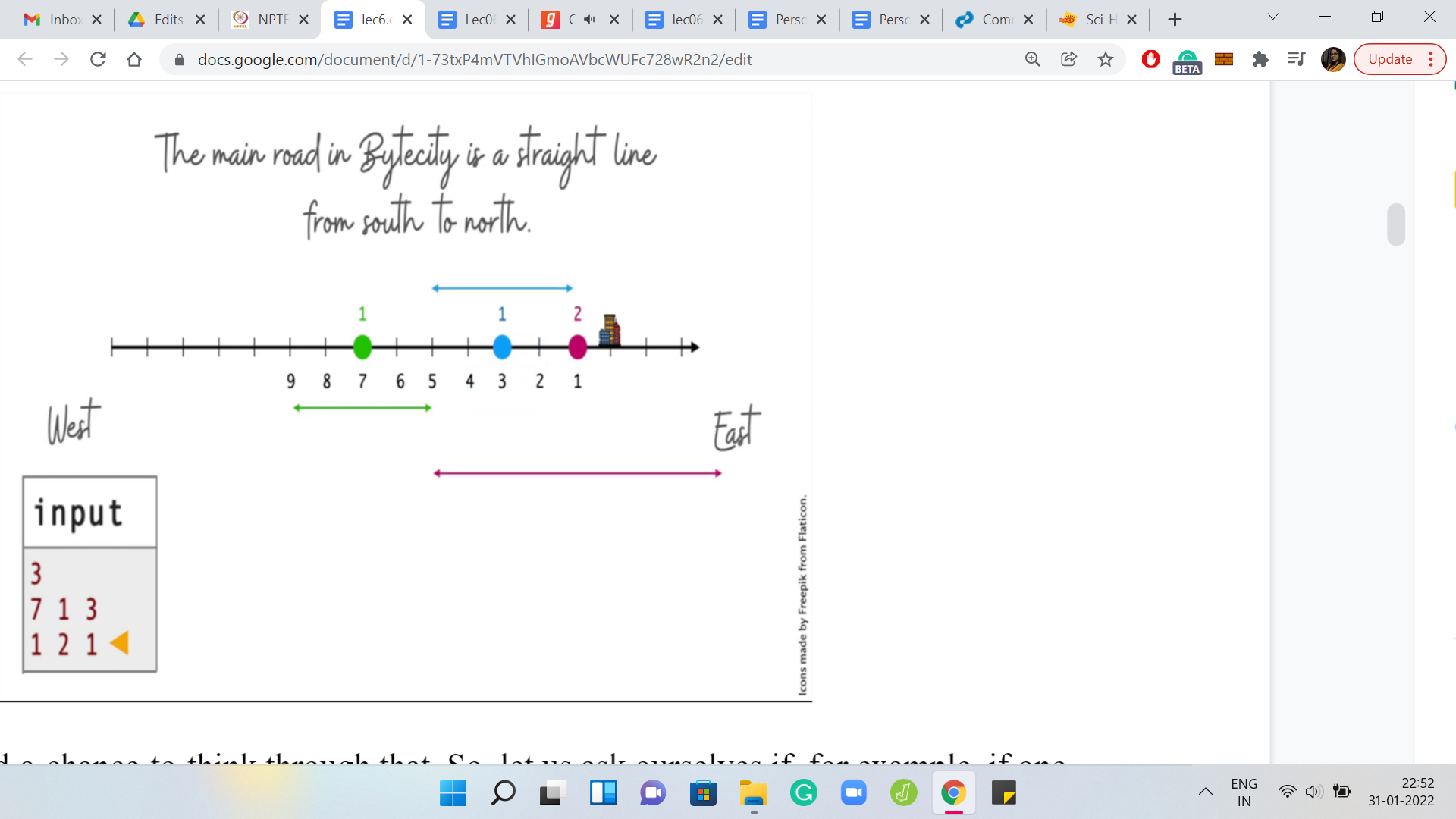Open a new browser tab
The image size is (1456, 819).
1175,20
